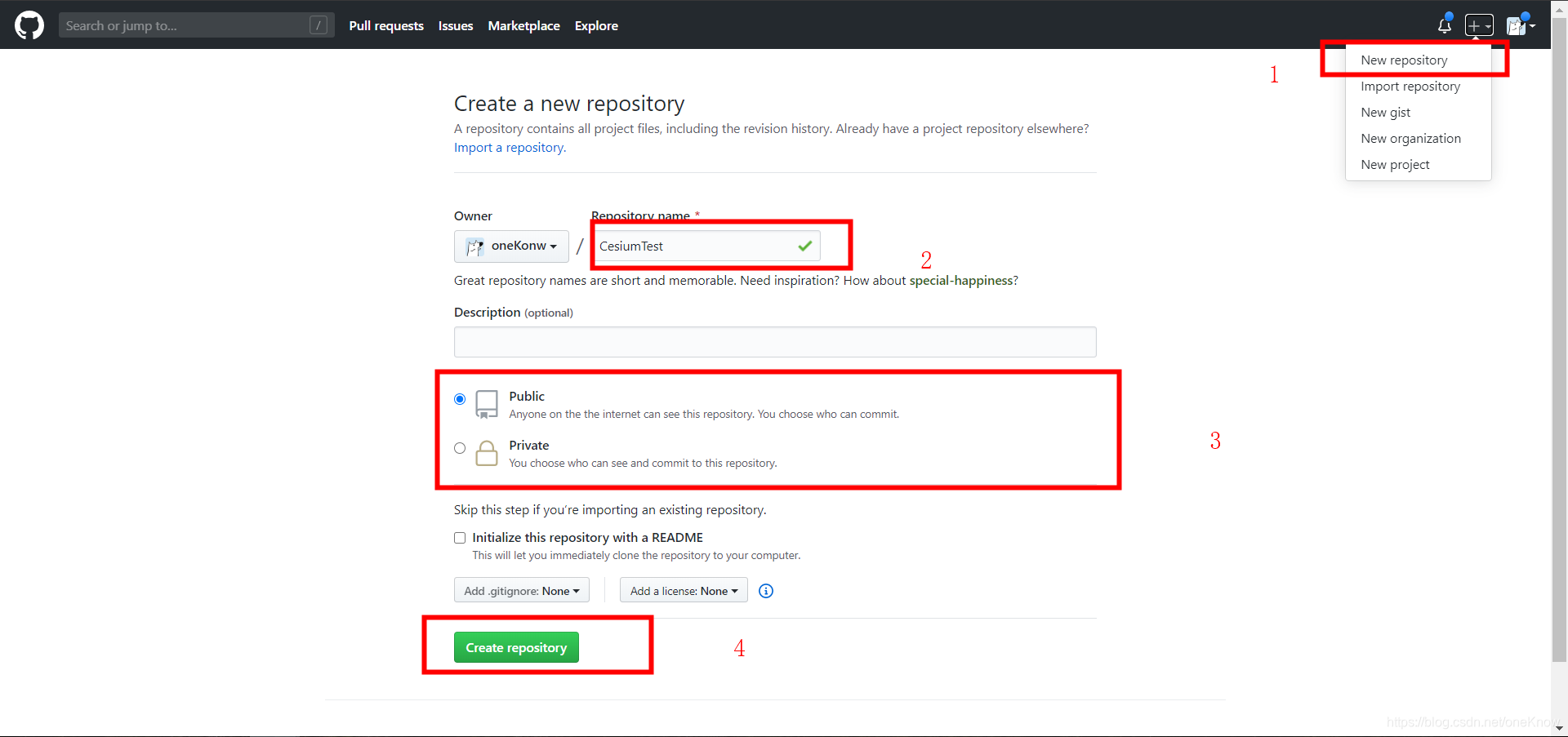This screenshot has height=737, width=1568.
Task: Open Issues in the top nav
Action: tap(456, 25)
